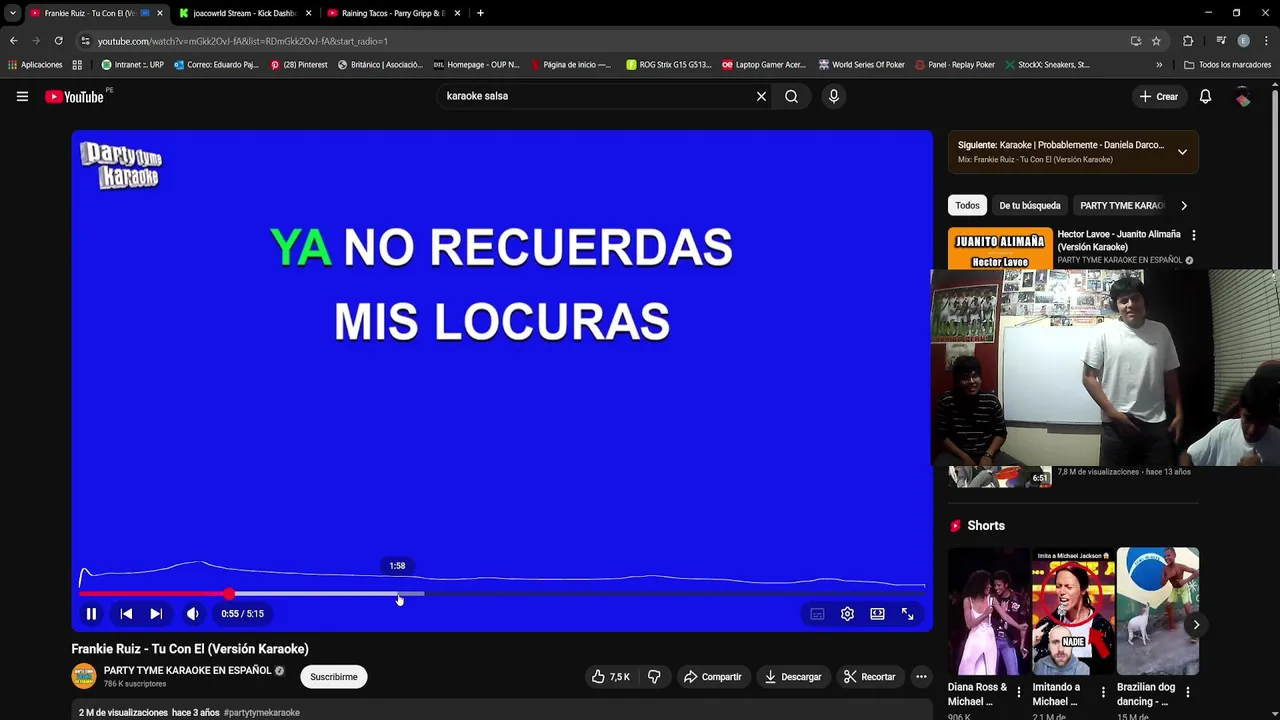Open the tab search dropdown arrow

click(x=12, y=13)
